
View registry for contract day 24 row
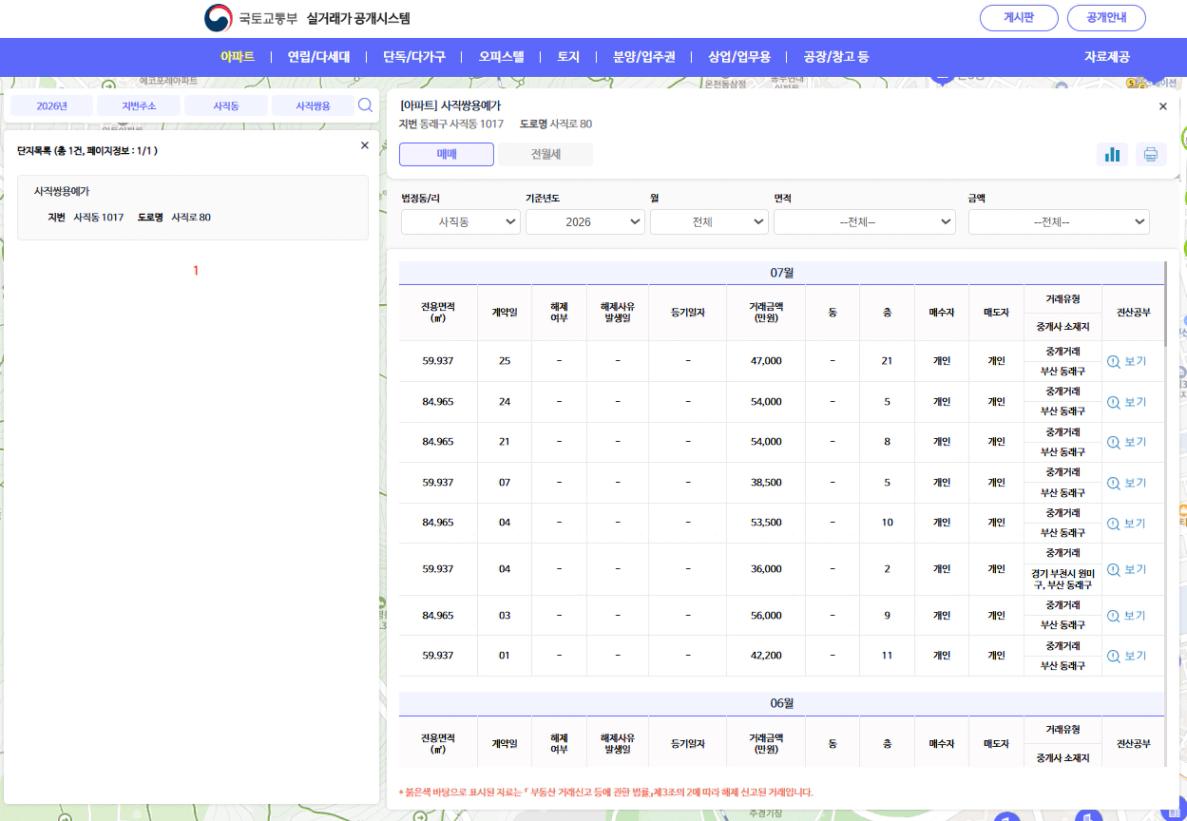coord(1126,402)
